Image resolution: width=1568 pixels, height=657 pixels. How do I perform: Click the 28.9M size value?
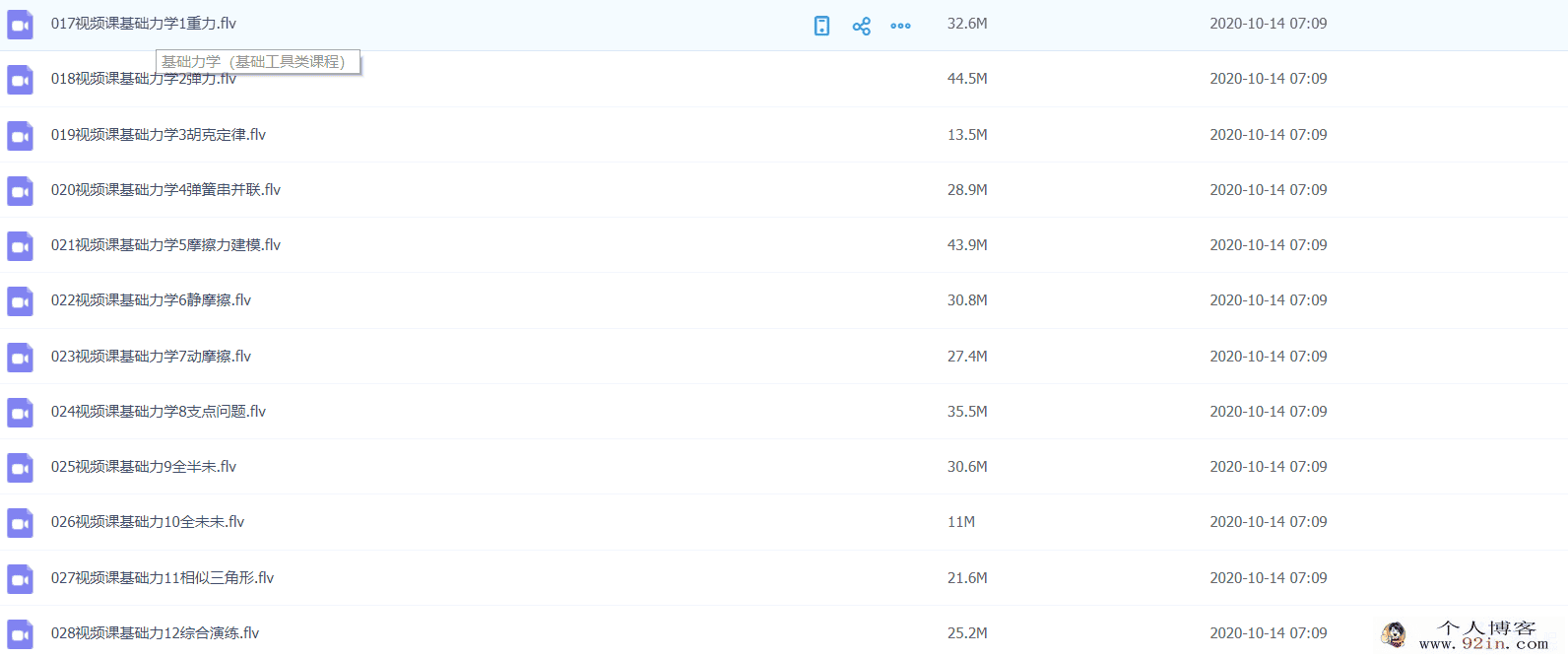[967, 190]
